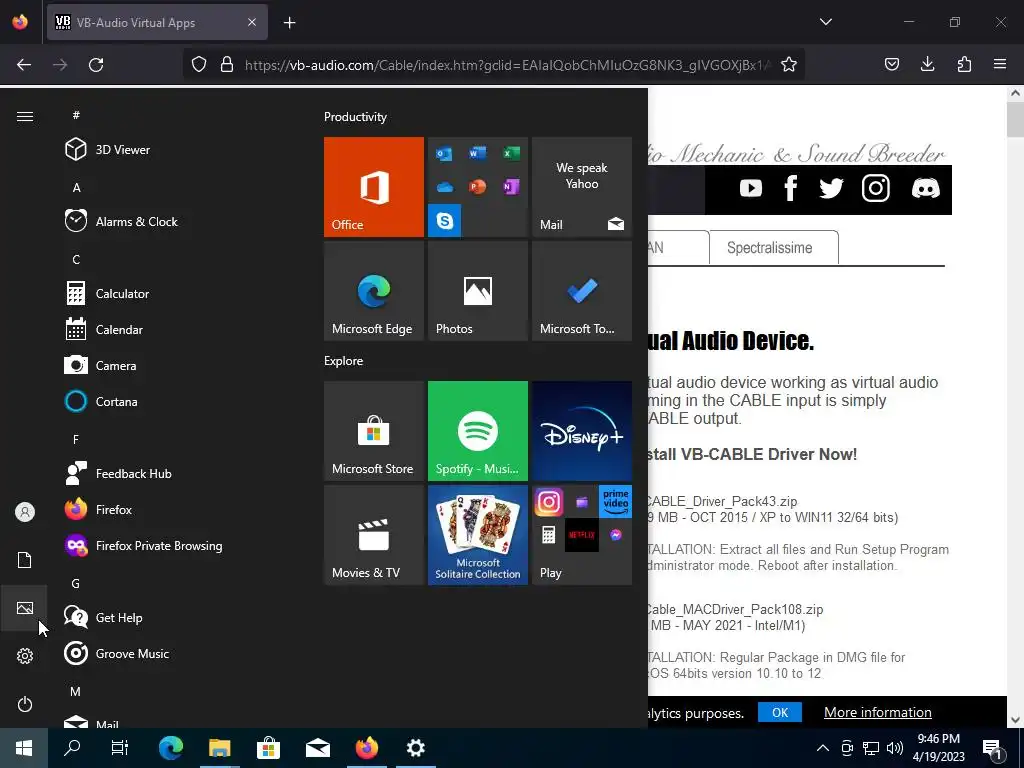Open the Mail tile
This screenshot has width=1024, height=768.
582,187
